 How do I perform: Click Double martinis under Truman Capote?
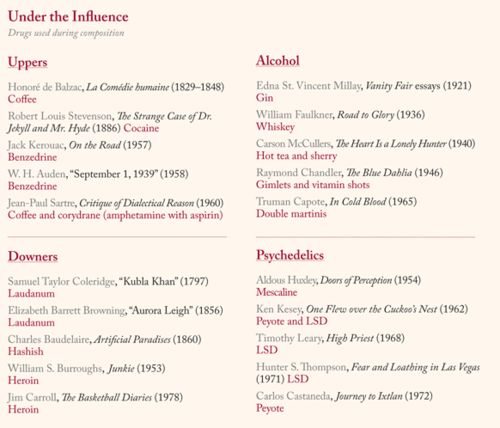coord(291,214)
